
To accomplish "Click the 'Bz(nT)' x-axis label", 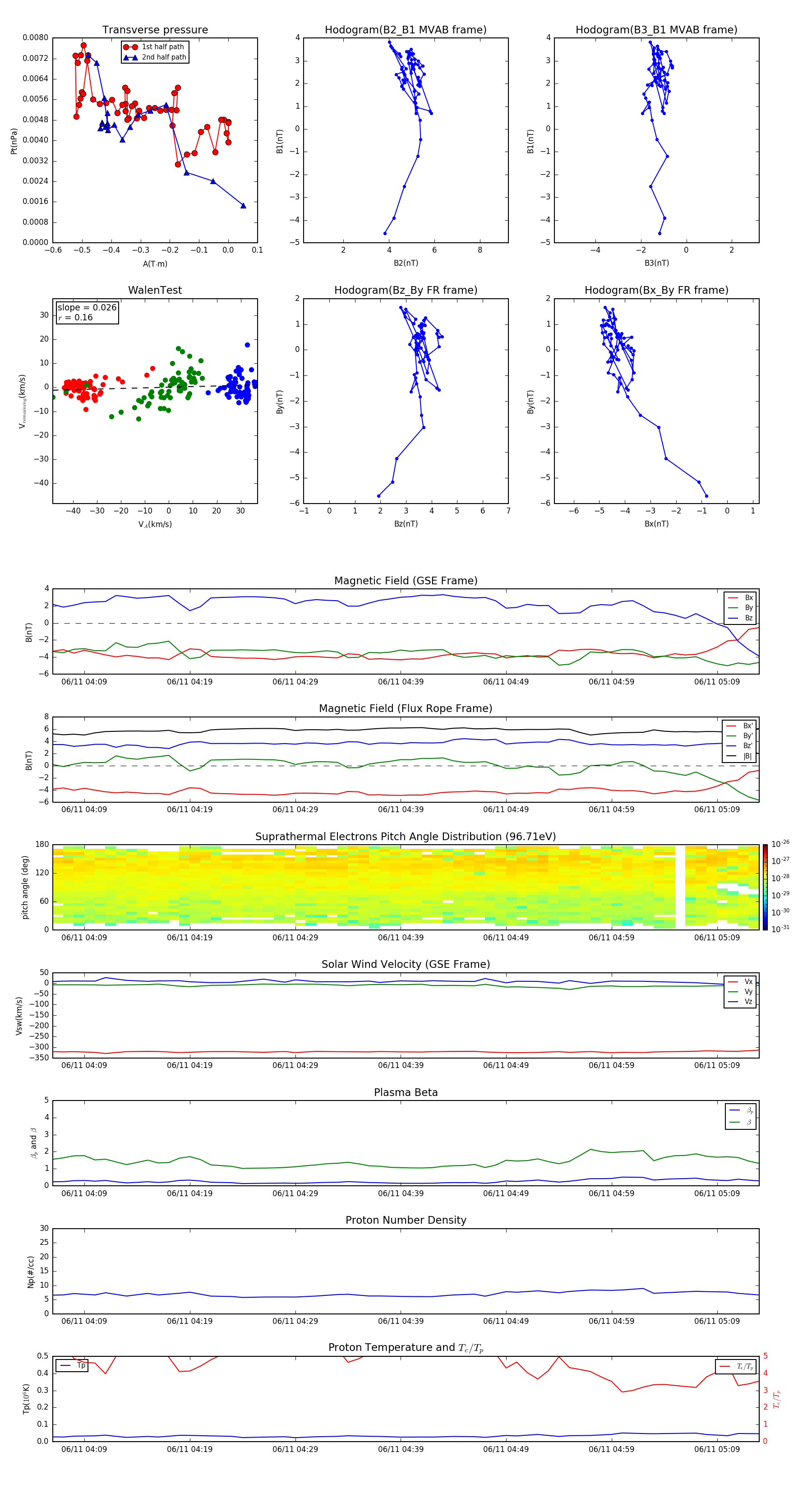I will pos(406,524).
